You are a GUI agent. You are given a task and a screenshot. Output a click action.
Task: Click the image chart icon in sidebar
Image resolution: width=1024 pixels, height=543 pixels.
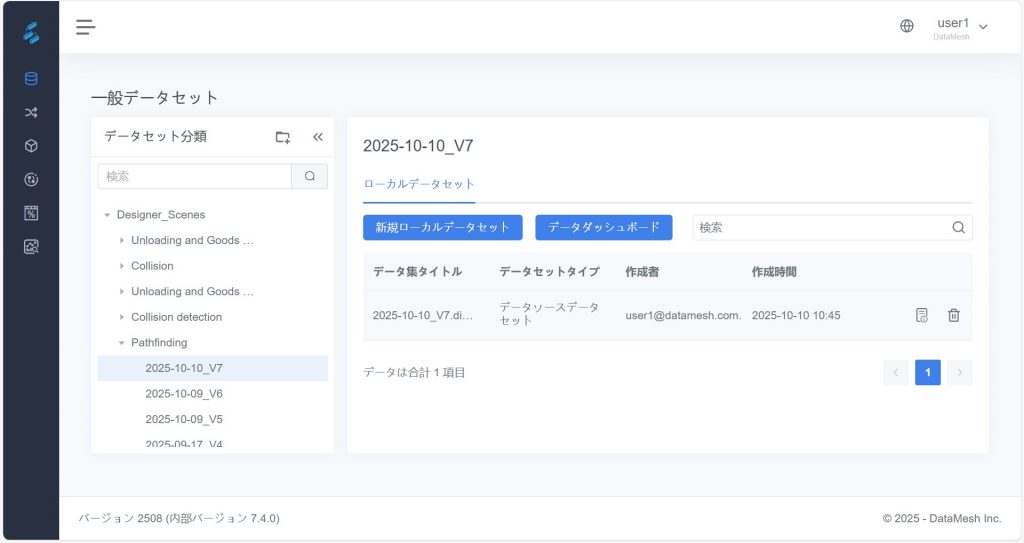tap(31, 246)
